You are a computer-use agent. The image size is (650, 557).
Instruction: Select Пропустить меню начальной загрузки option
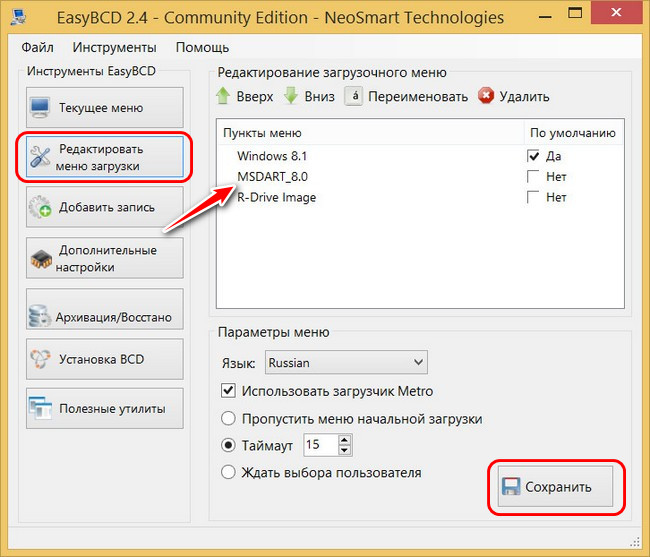click(x=228, y=419)
